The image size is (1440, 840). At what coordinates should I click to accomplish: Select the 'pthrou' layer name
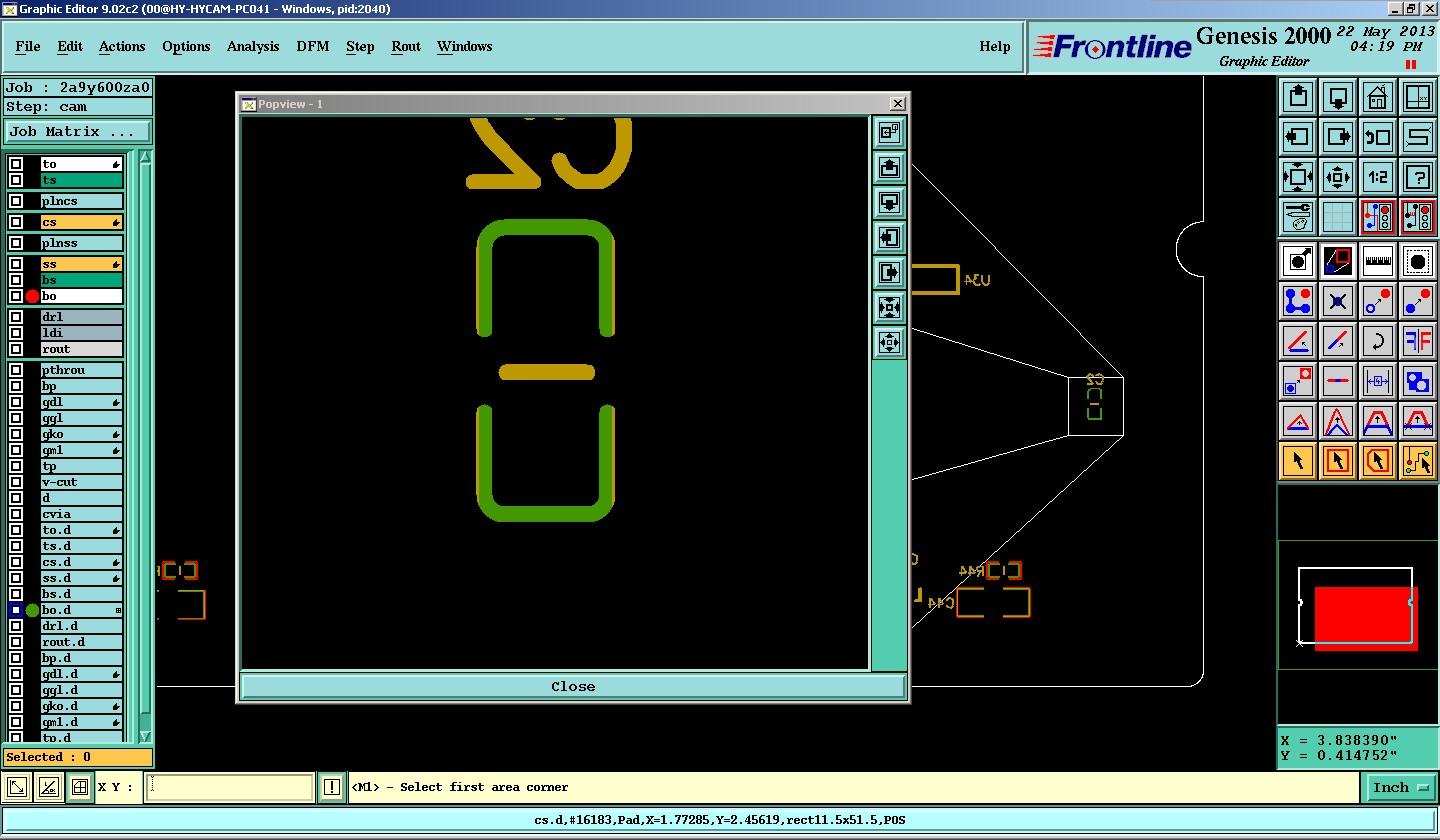pos(81,370)
